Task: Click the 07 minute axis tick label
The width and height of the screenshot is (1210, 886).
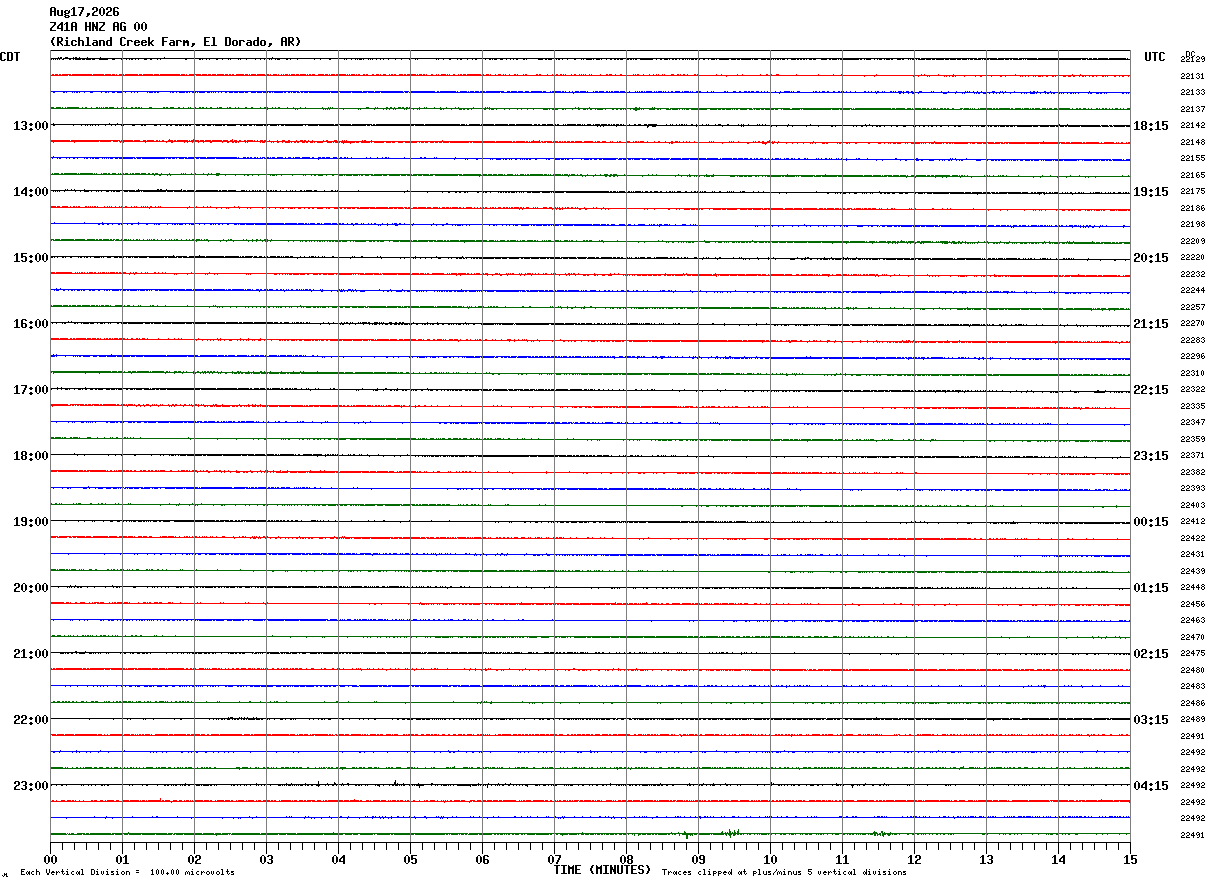Action: 554,859
